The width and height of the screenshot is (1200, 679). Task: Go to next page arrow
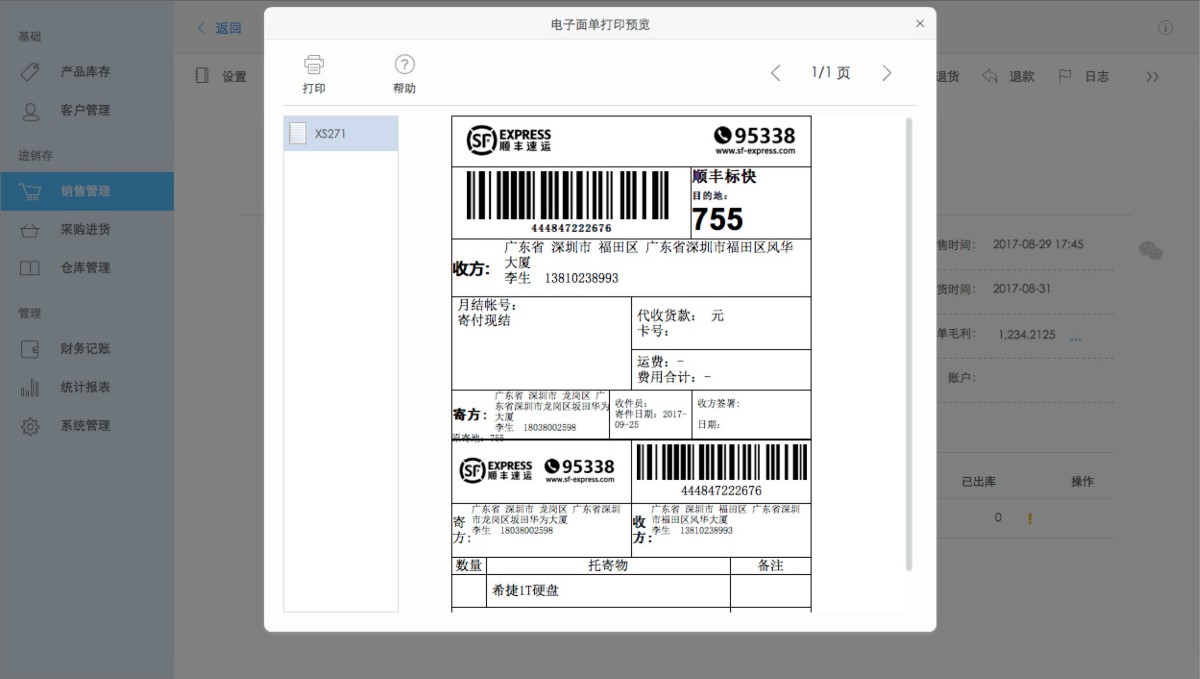(x=886, y=73)
